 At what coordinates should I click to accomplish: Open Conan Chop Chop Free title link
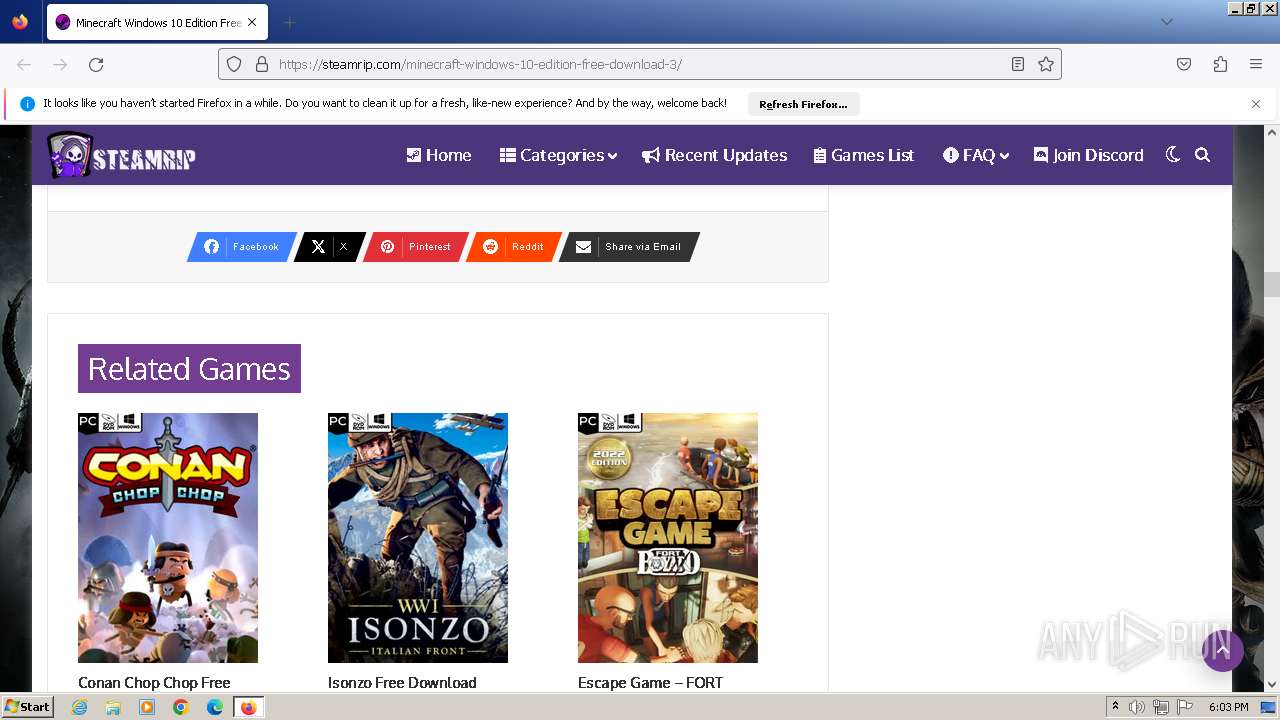coord(154,683)
